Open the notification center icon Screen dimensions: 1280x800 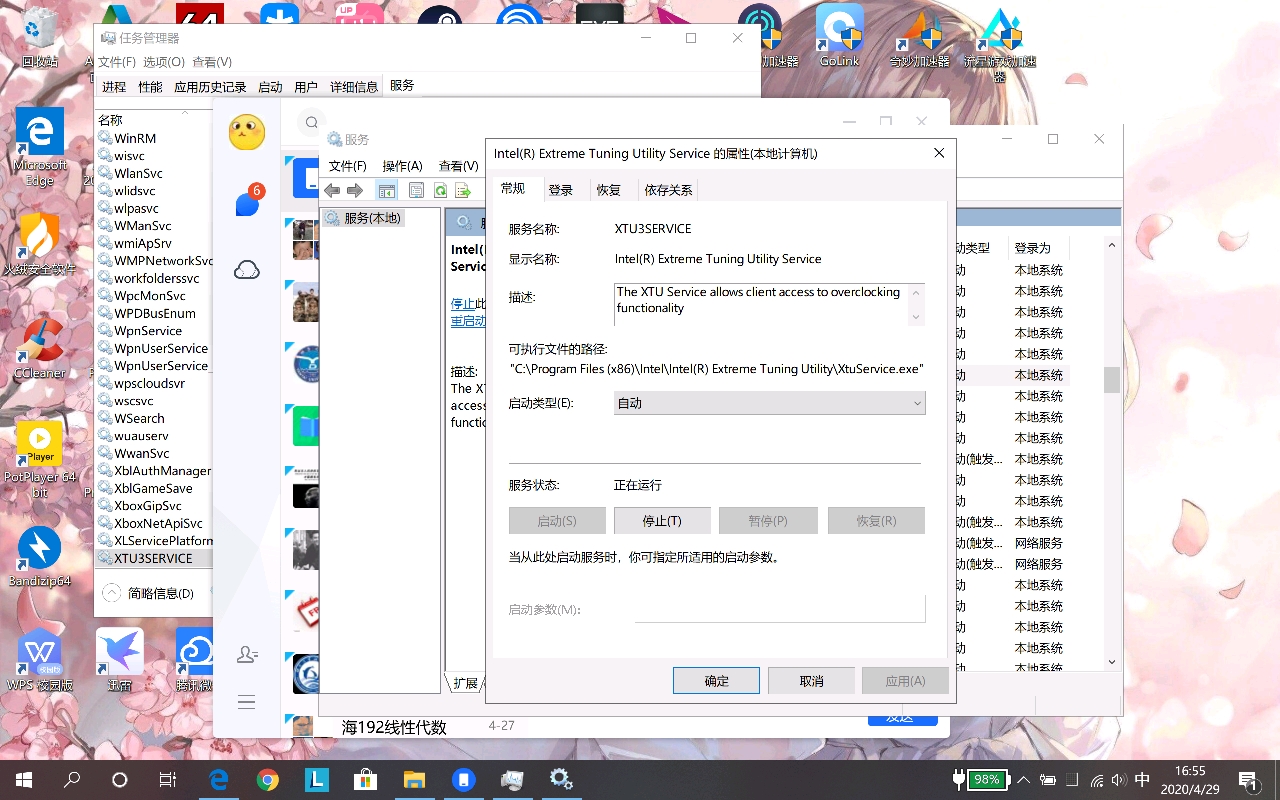click(1248, 780)
